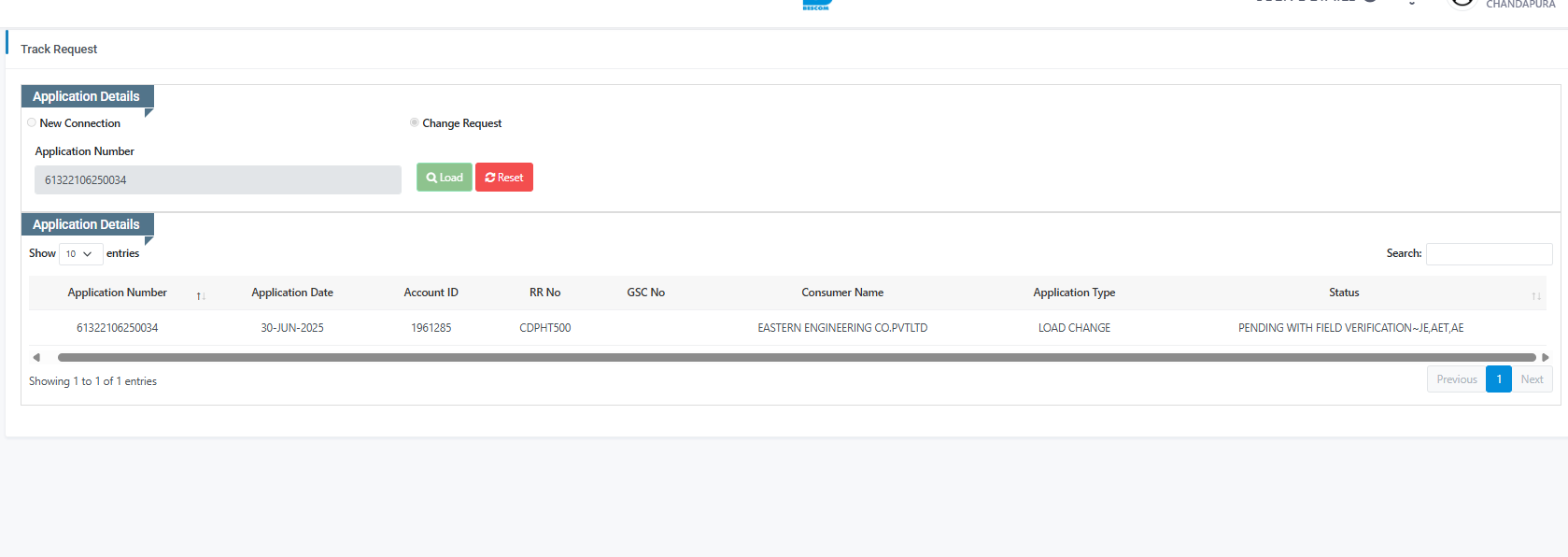This screenshot has width=1568, height=557.
Task: Click RR number CDPHT500 cell
Action: 545,328
